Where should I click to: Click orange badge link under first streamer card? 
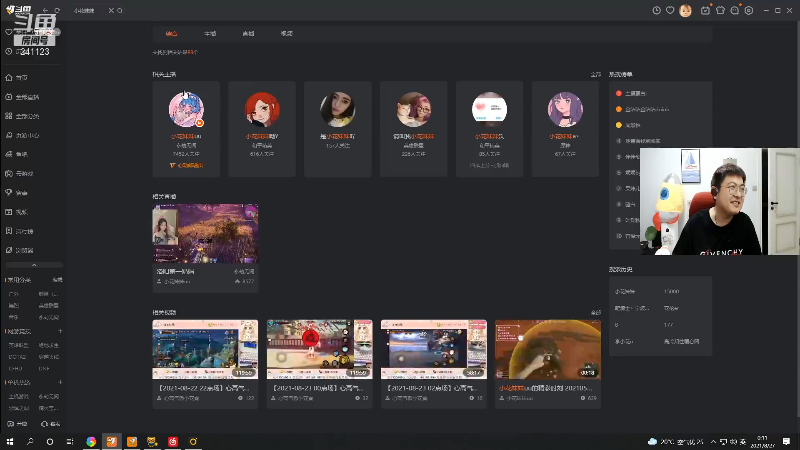pyautogui.click(x=186, y=165)
